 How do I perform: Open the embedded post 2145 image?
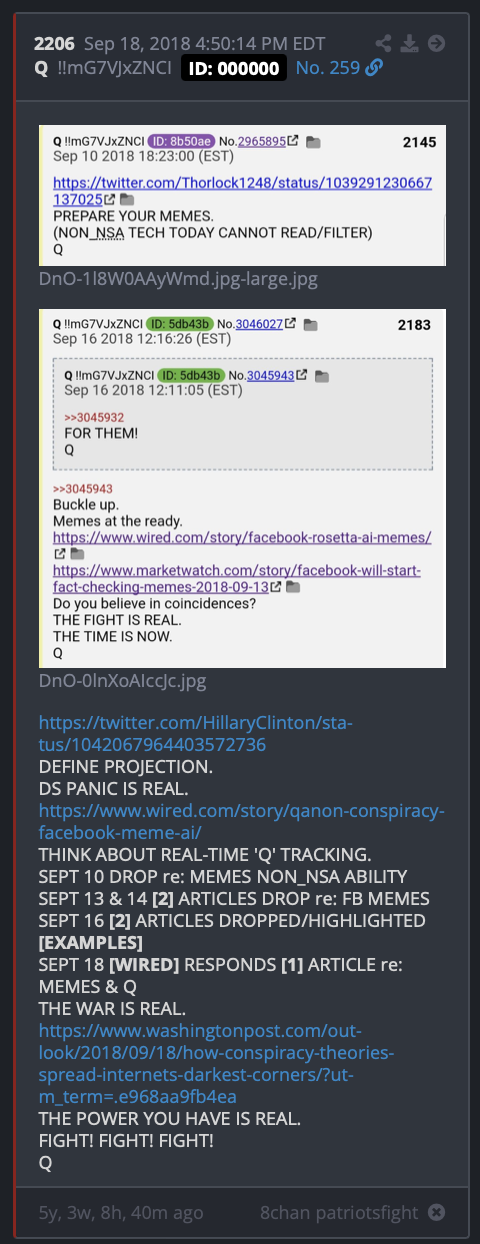coord(242,195)
